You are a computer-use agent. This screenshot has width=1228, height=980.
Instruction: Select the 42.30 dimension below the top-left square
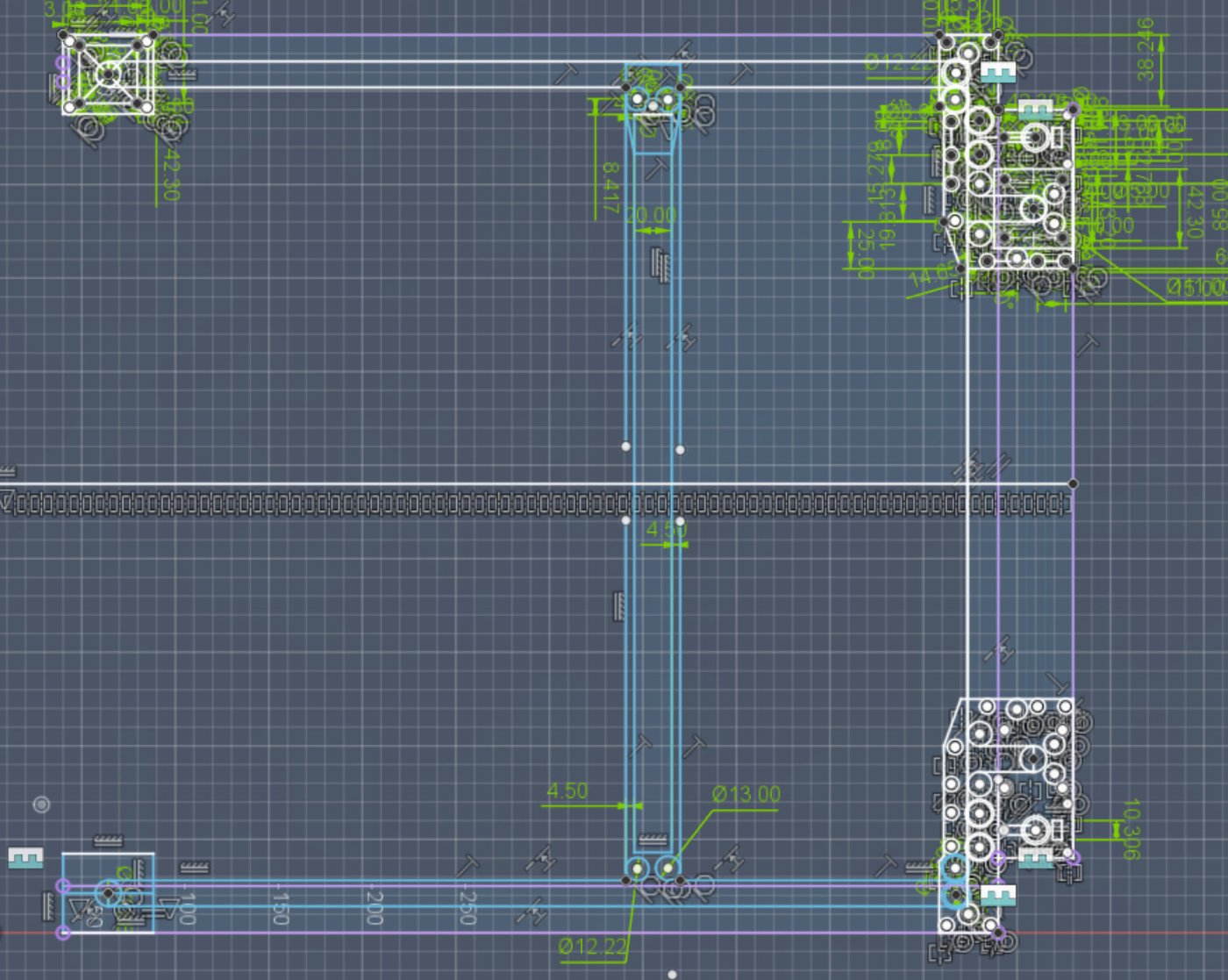(171, 175)
